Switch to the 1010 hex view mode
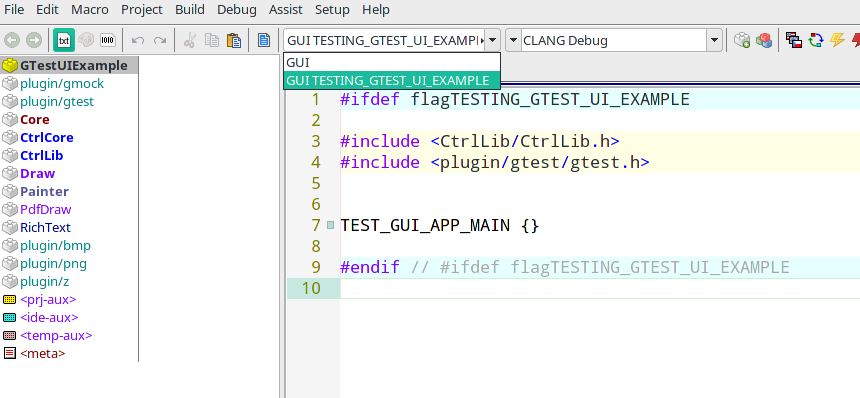The image size is (860, 398). pyautogui.click(x=108, y=40)
